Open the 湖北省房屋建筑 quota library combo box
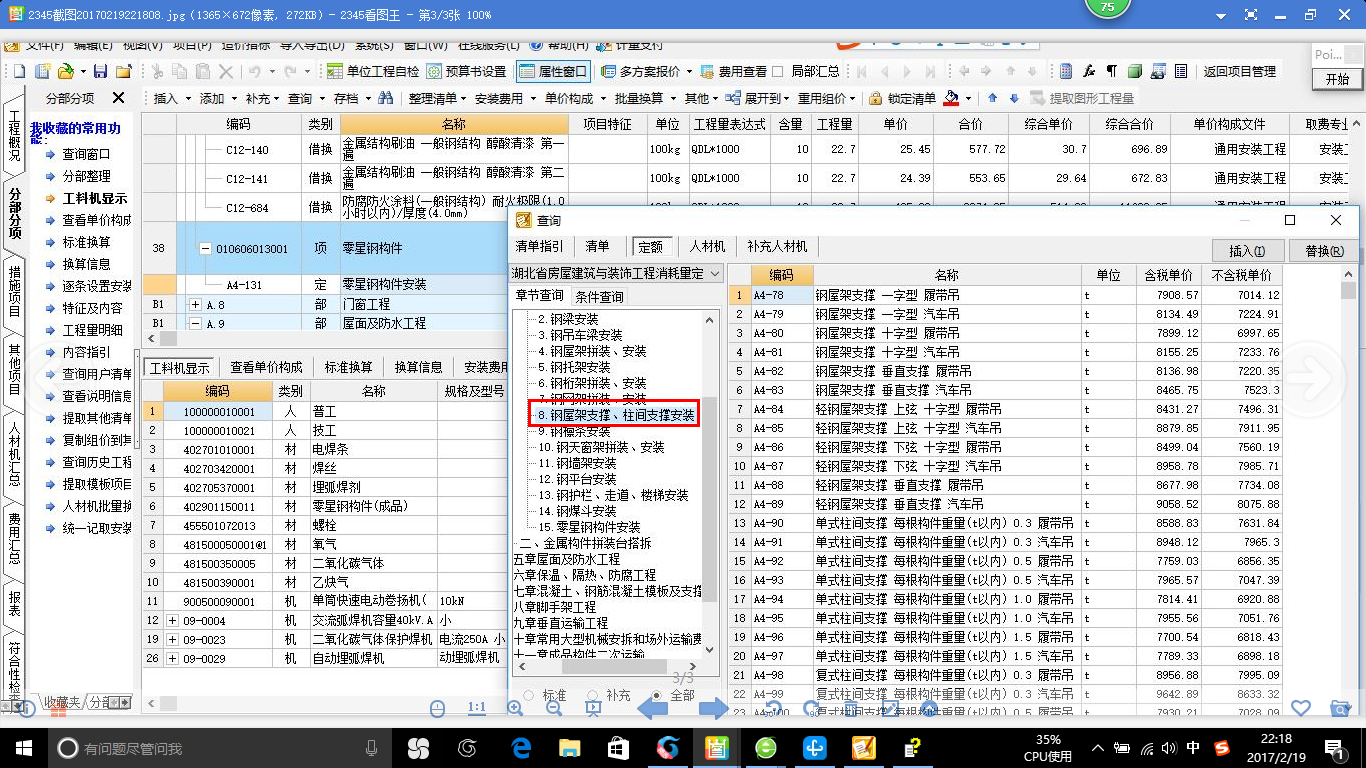Viewport: 1366px width, 768px height. click(616, 273)
